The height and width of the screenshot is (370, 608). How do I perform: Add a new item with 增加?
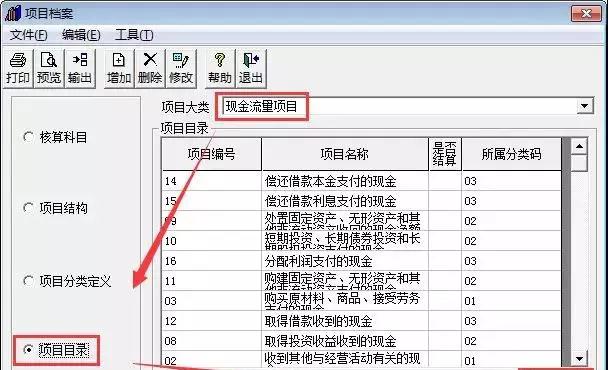(119, 69)
